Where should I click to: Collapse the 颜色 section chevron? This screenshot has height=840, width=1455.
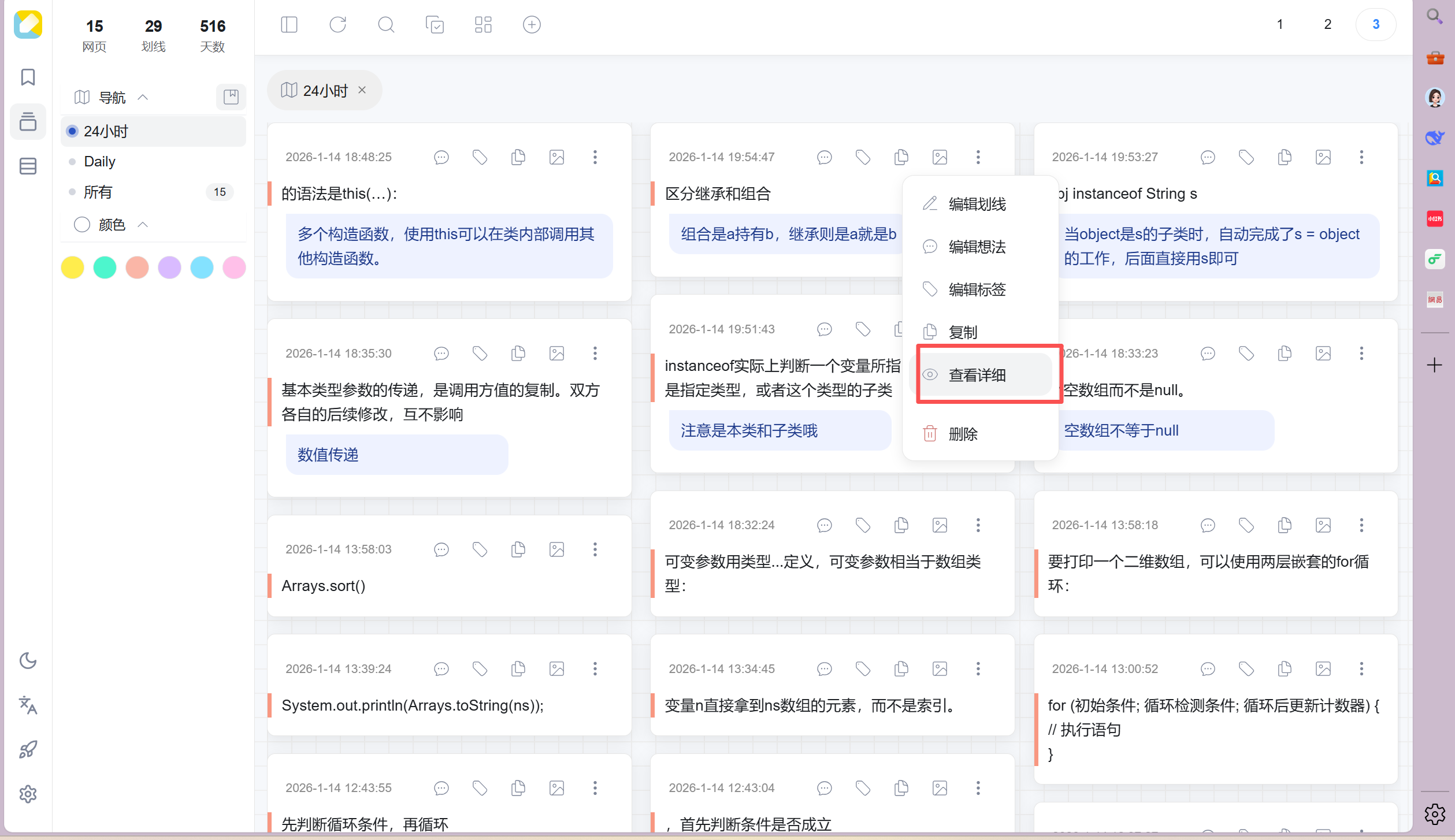(143, 224)
